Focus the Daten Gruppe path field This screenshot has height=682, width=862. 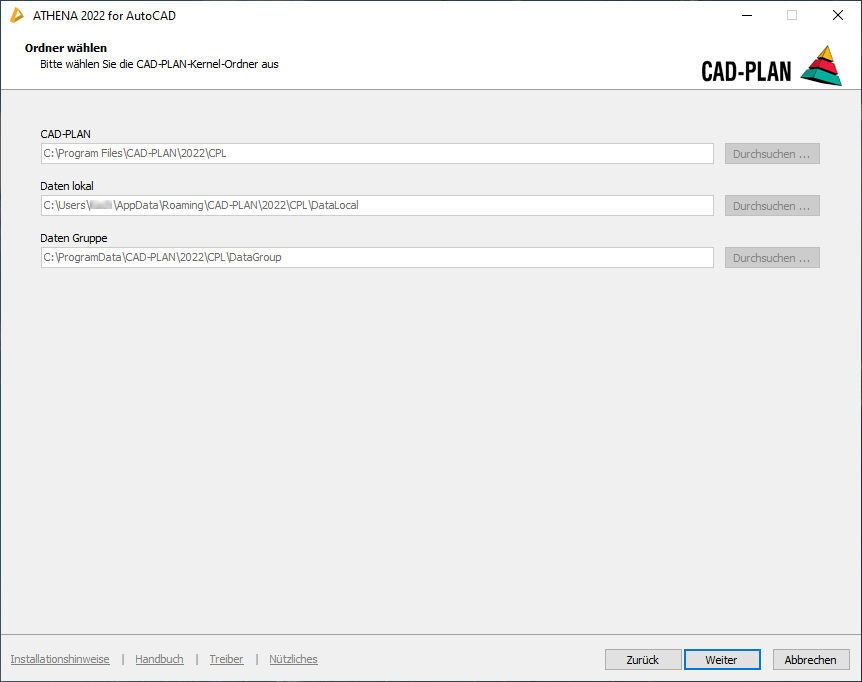pyautogui.click(x=377, y=258)
